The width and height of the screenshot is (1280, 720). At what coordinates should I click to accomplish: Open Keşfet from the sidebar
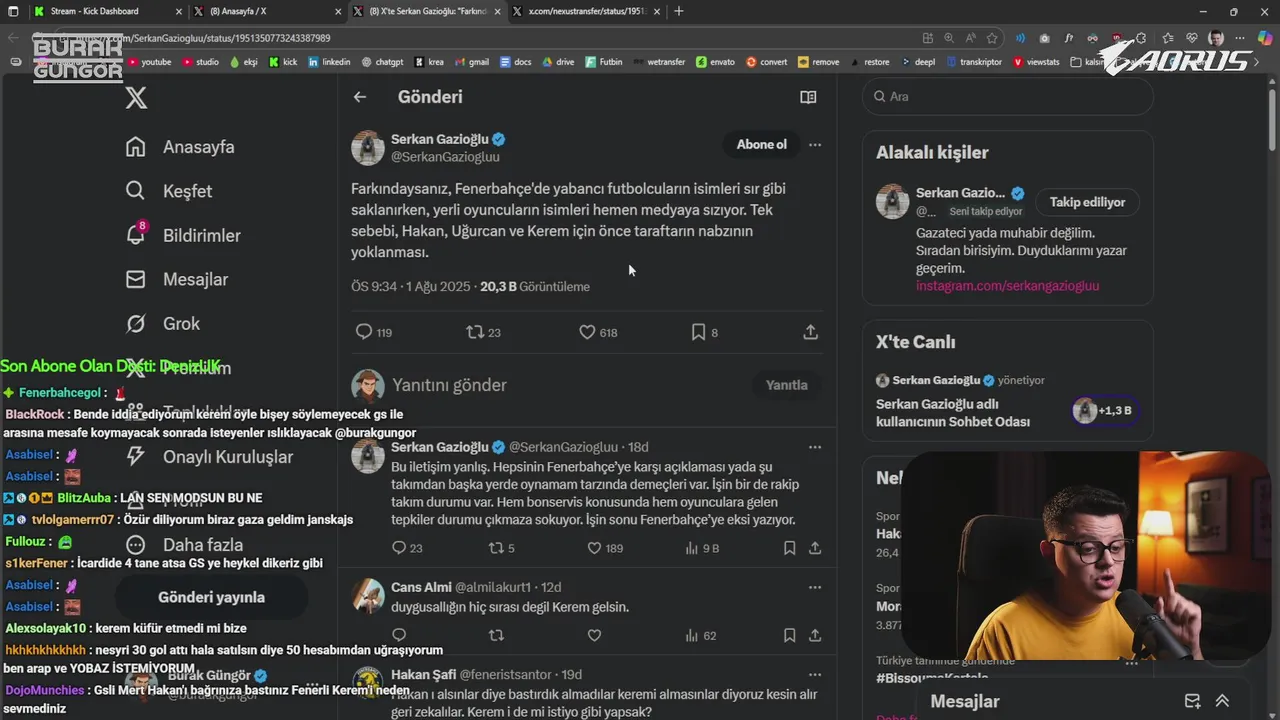click(168, 191)
